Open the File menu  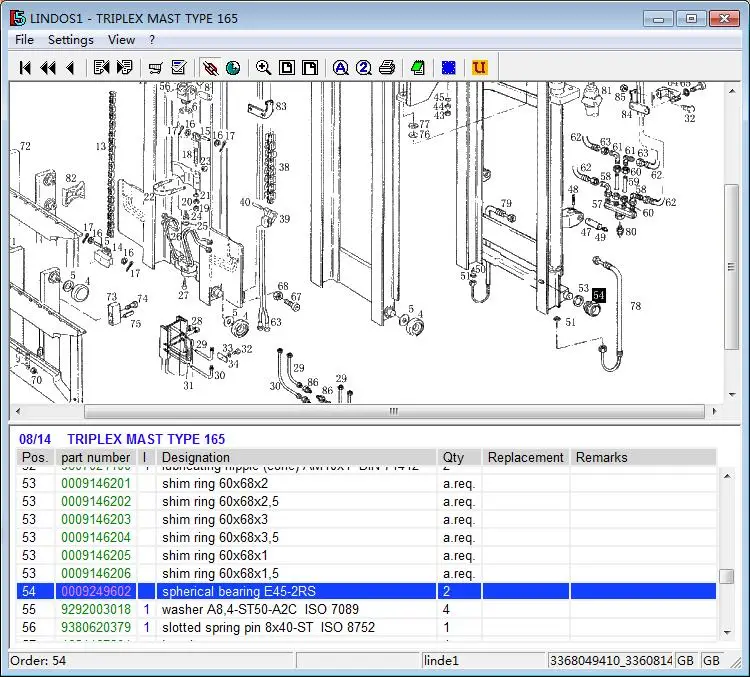24,40
